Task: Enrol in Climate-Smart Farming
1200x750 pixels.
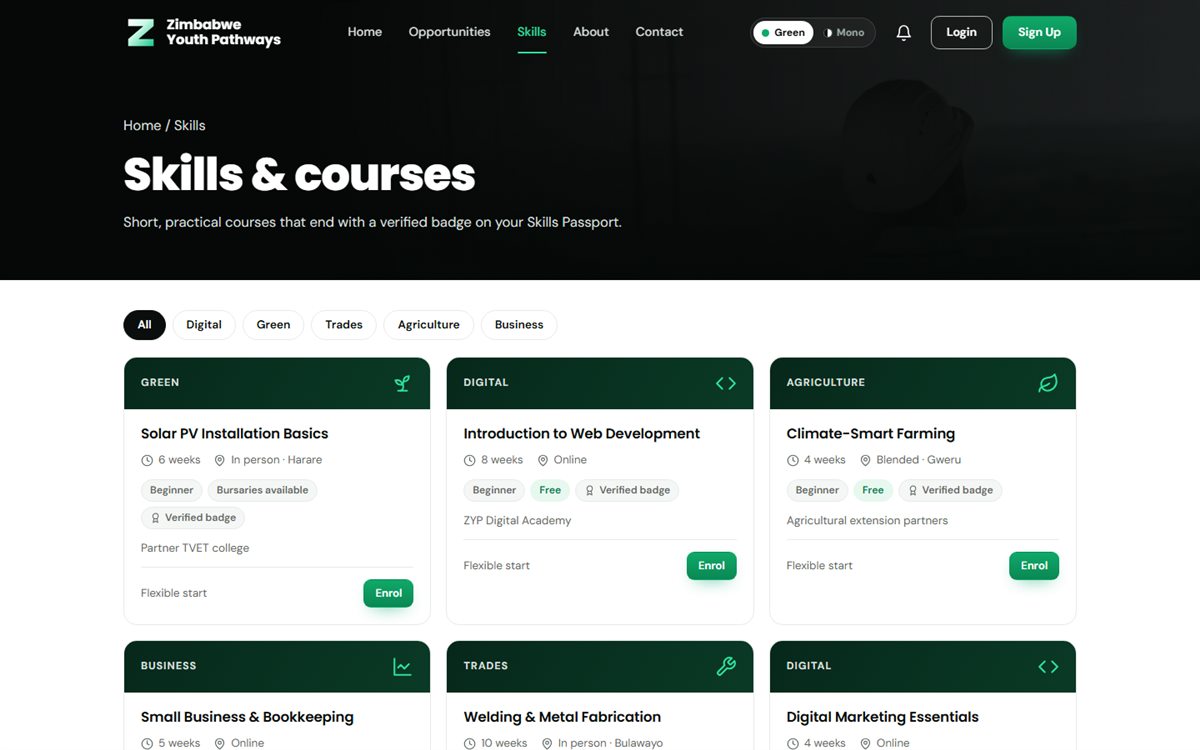Action: pos(1034,566)
